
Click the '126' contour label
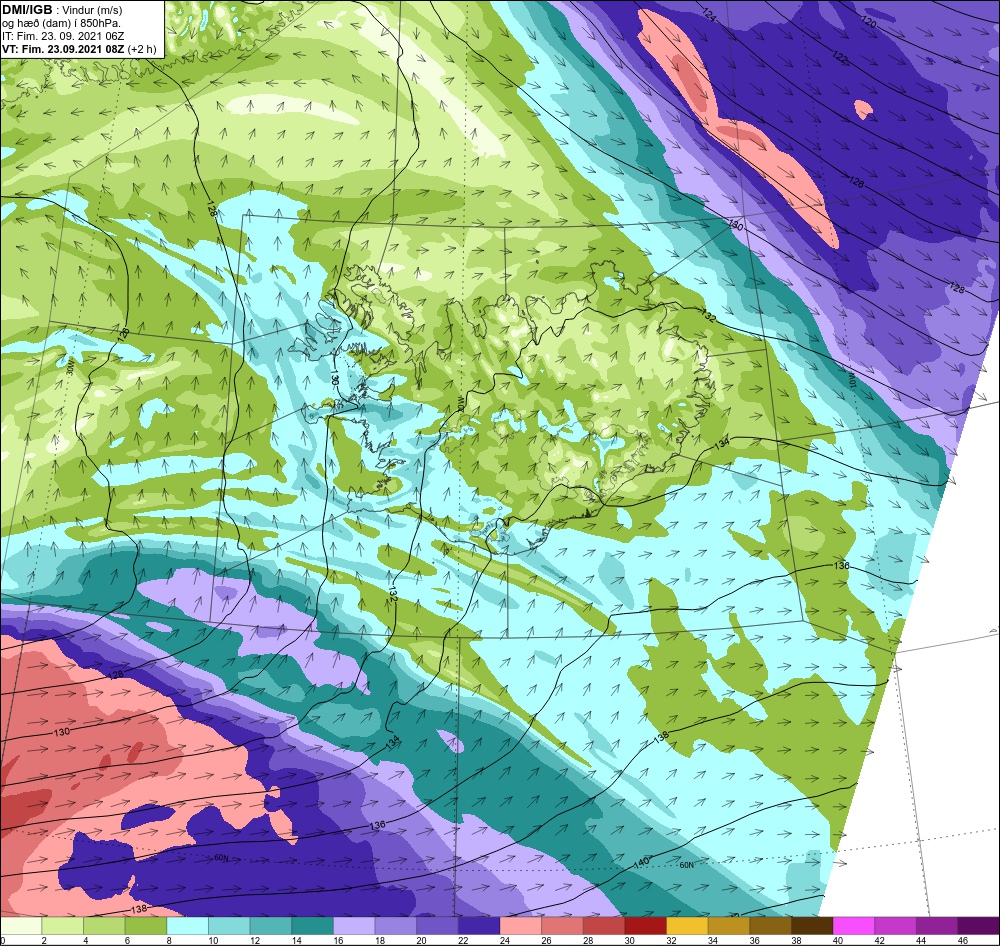856,182
